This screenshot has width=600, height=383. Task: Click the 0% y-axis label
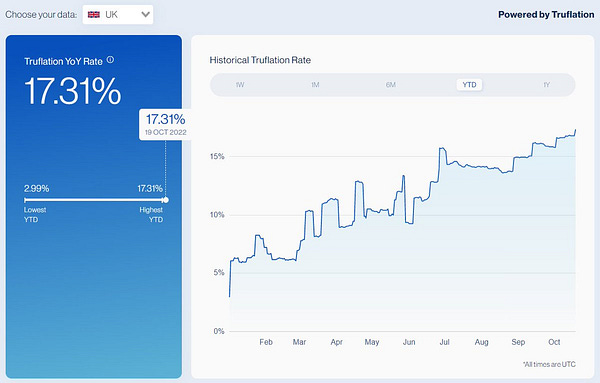point(218,331)
